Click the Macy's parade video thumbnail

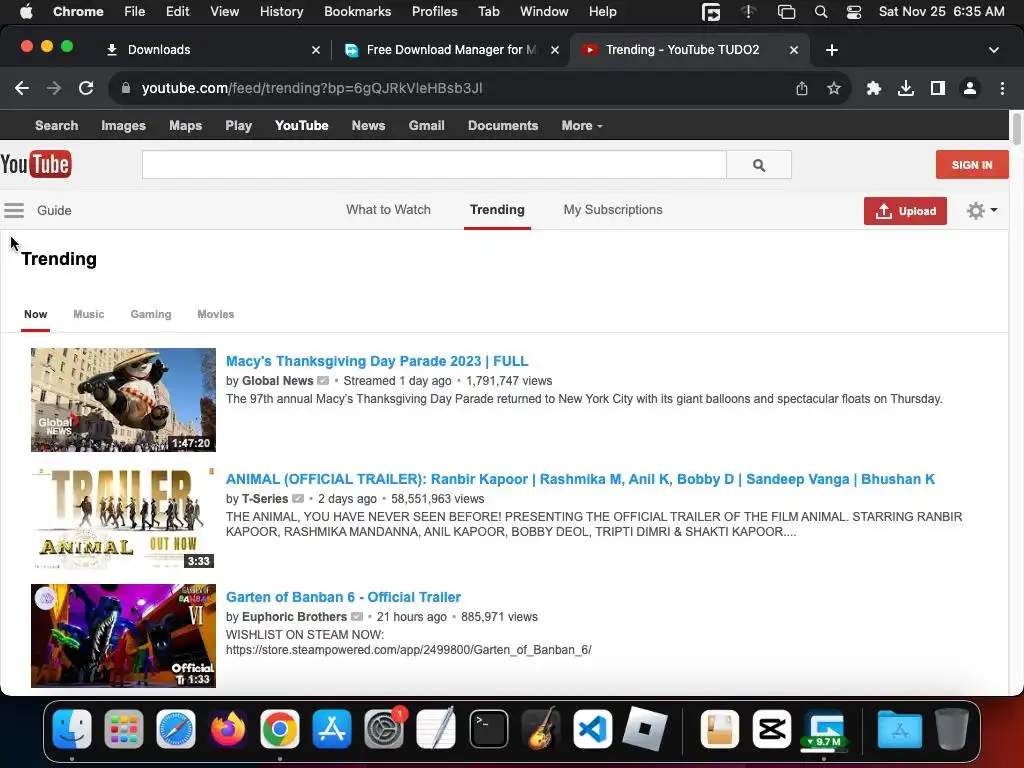tap(123, 400)
